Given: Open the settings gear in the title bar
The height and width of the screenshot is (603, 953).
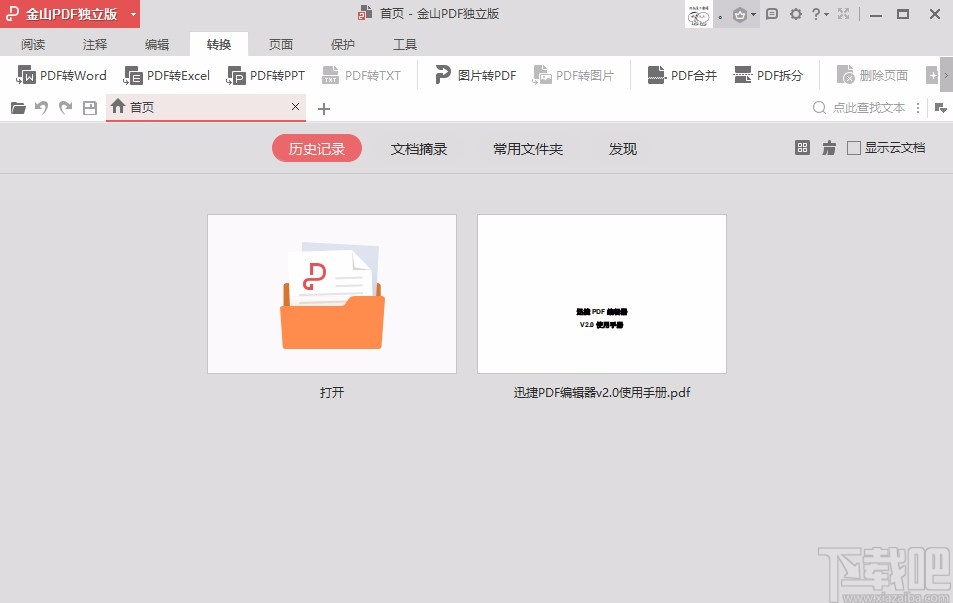Looking at the screenshot, I should click(x=796, y=13).
